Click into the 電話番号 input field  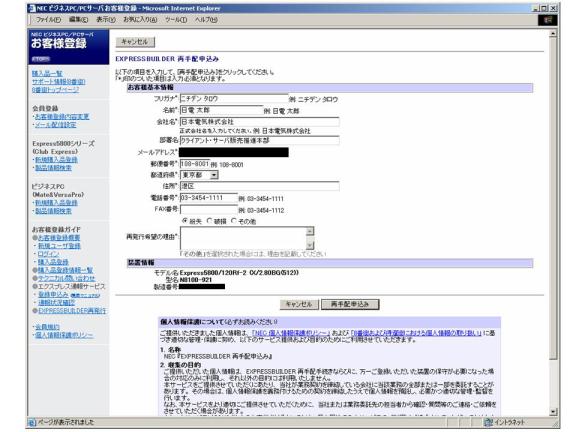(x=209, y=198)
